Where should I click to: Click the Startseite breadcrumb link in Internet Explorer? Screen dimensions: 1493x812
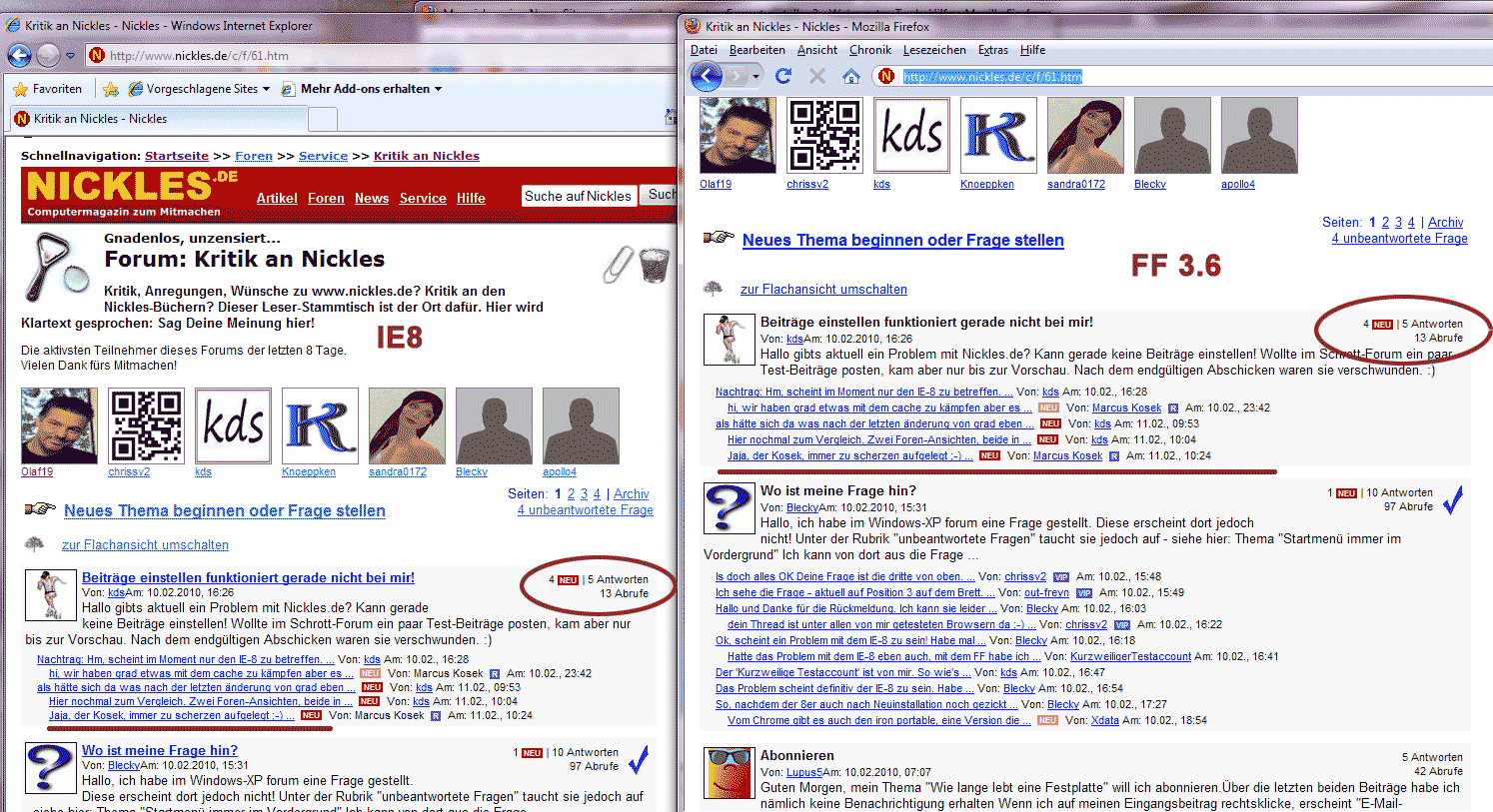[177, 156]
